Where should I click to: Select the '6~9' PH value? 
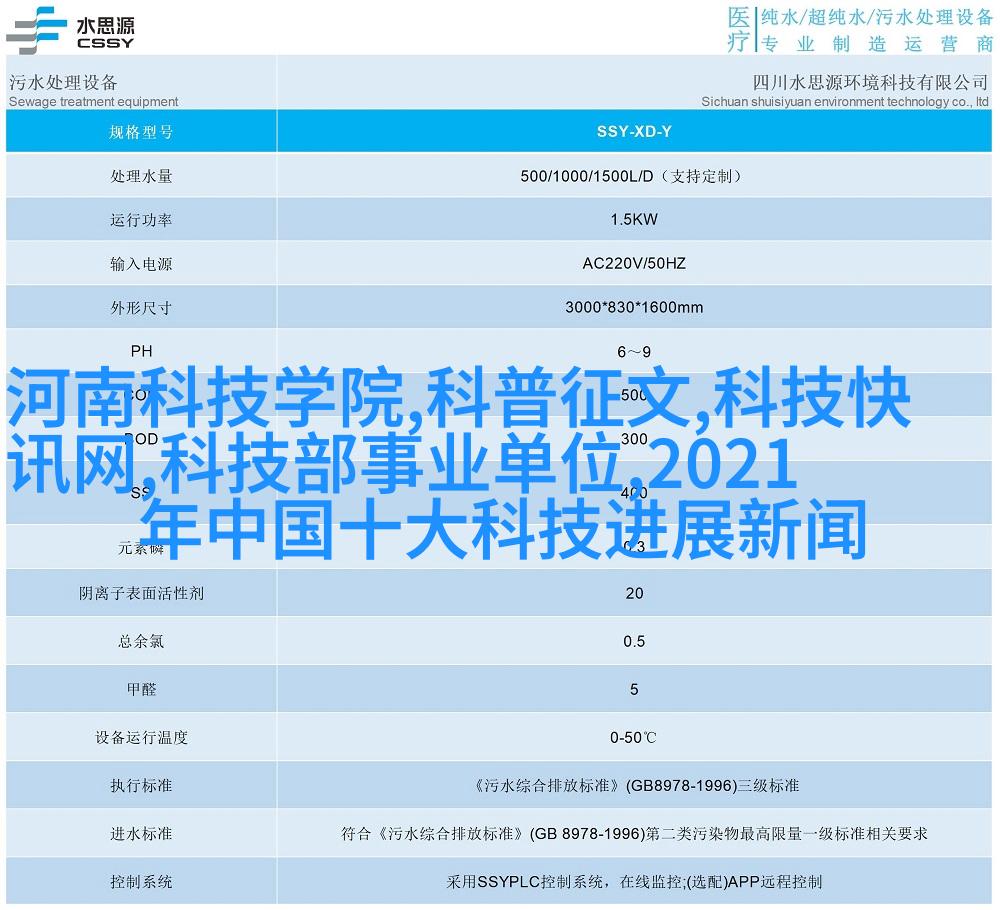point(634,352)
